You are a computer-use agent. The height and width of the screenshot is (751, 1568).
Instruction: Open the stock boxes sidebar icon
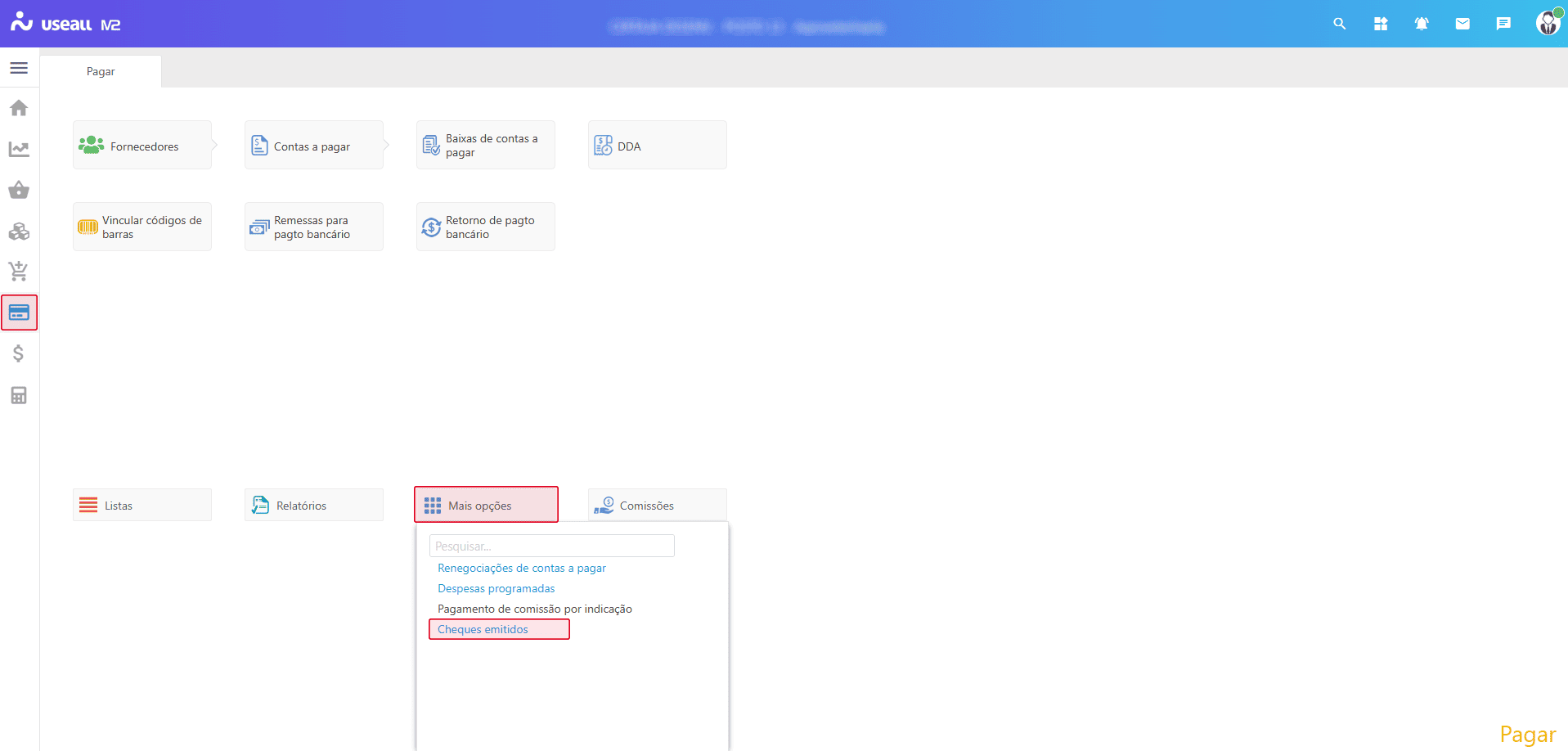[x=19, y=232]
